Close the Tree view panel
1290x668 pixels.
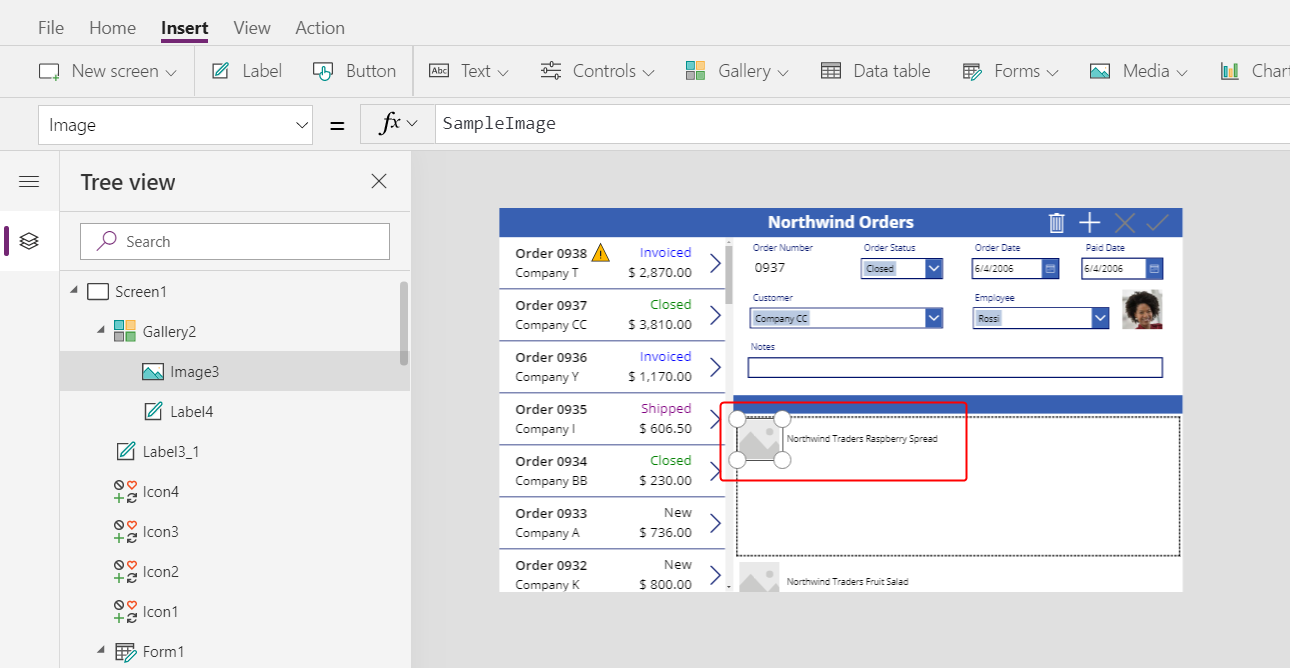click(x=379, y=181)
